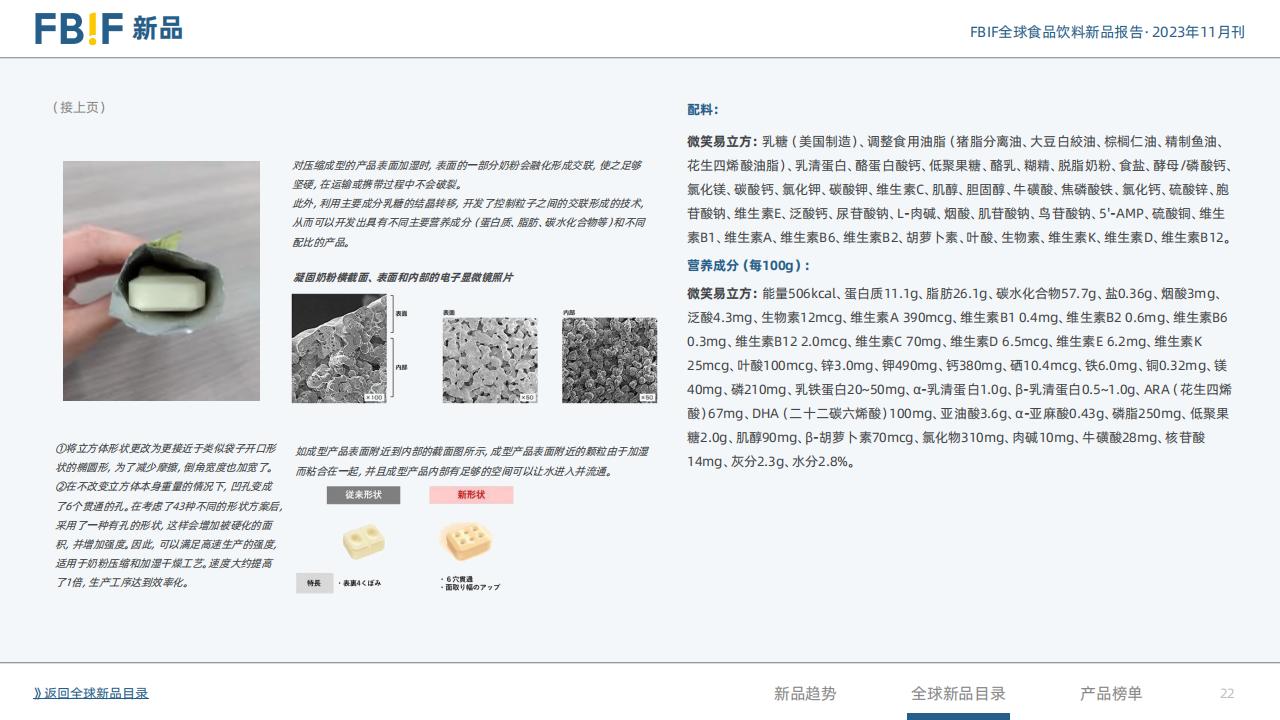The image size is (1280, 720).
Task: Select the 内部 interior microscope image
Action: tap(609, 360)
